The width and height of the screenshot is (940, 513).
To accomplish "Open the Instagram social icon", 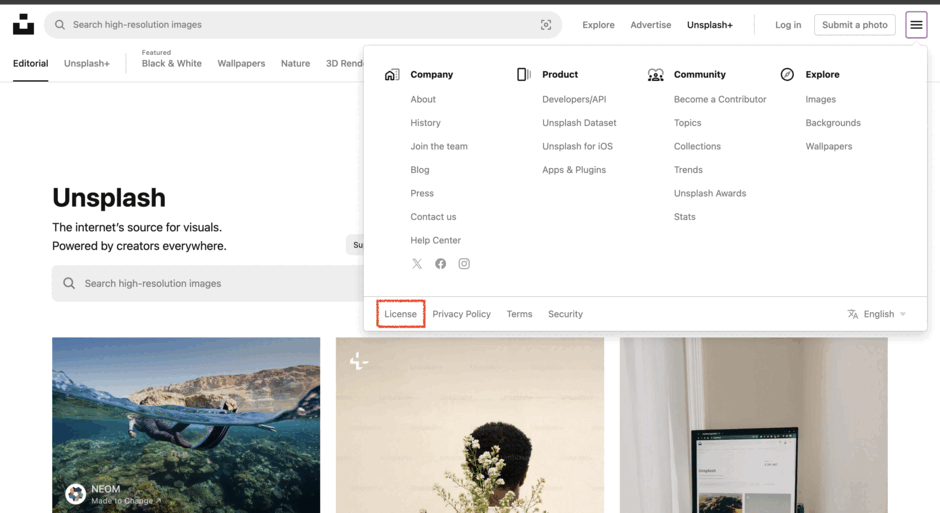I will coord(464,264).
